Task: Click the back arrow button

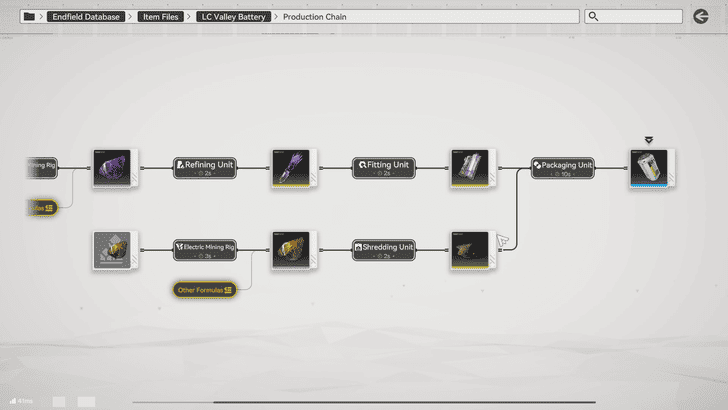Action: (x=702, y=16)
